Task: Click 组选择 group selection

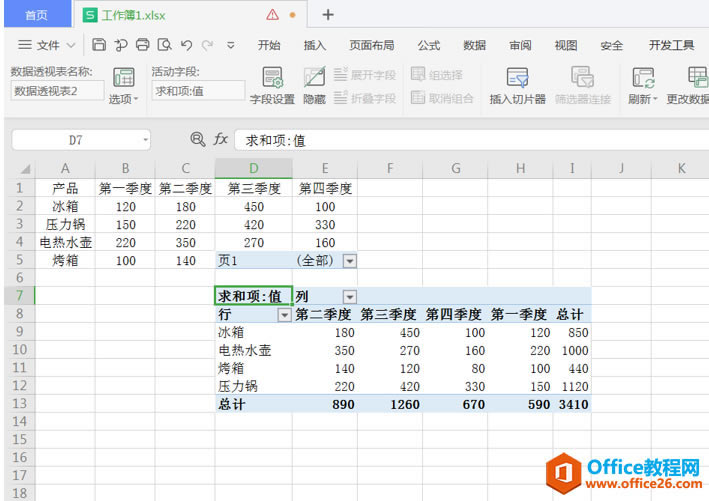Action: [437, 75]
